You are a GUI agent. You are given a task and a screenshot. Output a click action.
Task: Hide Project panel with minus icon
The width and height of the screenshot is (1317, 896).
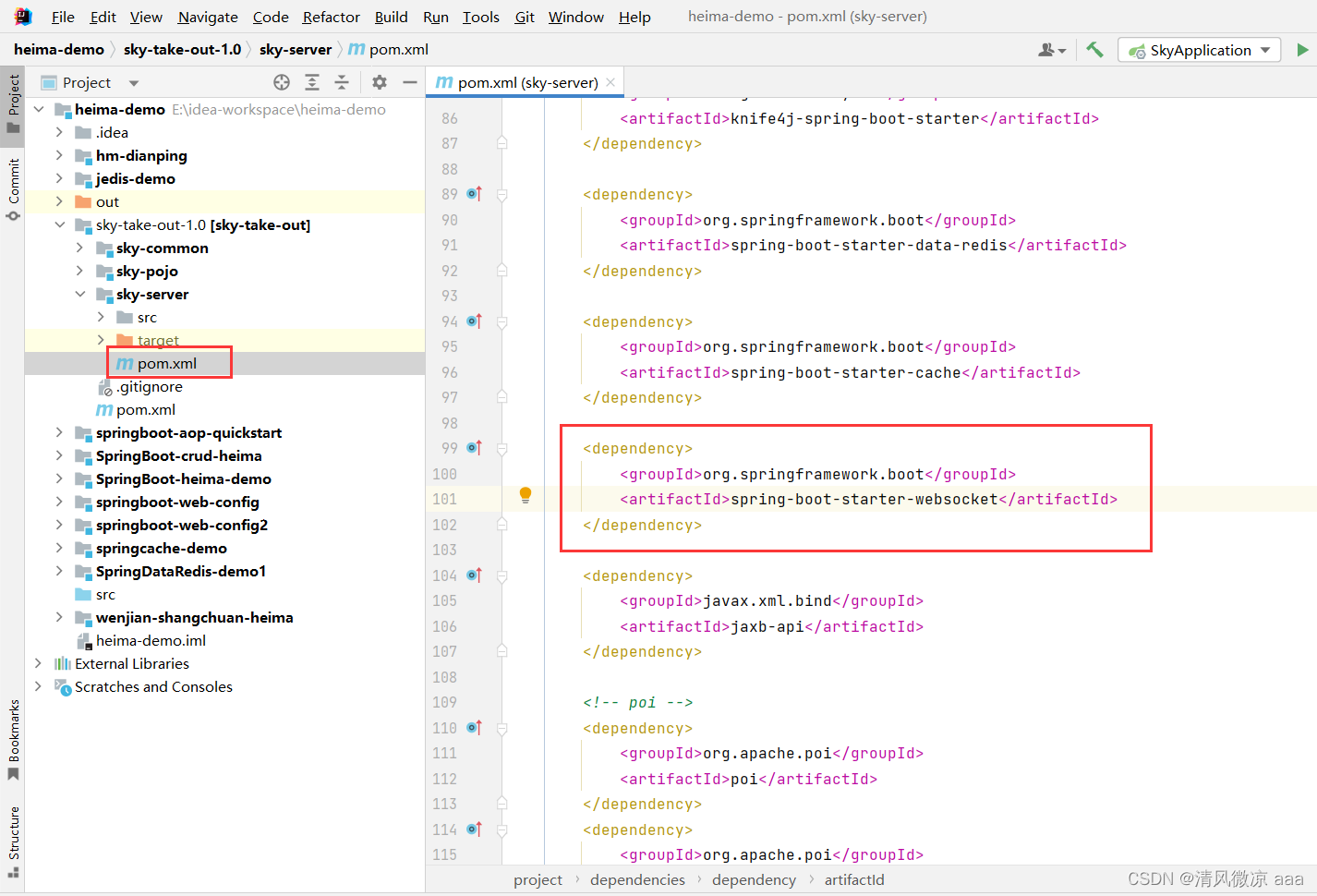click(410, 82)
